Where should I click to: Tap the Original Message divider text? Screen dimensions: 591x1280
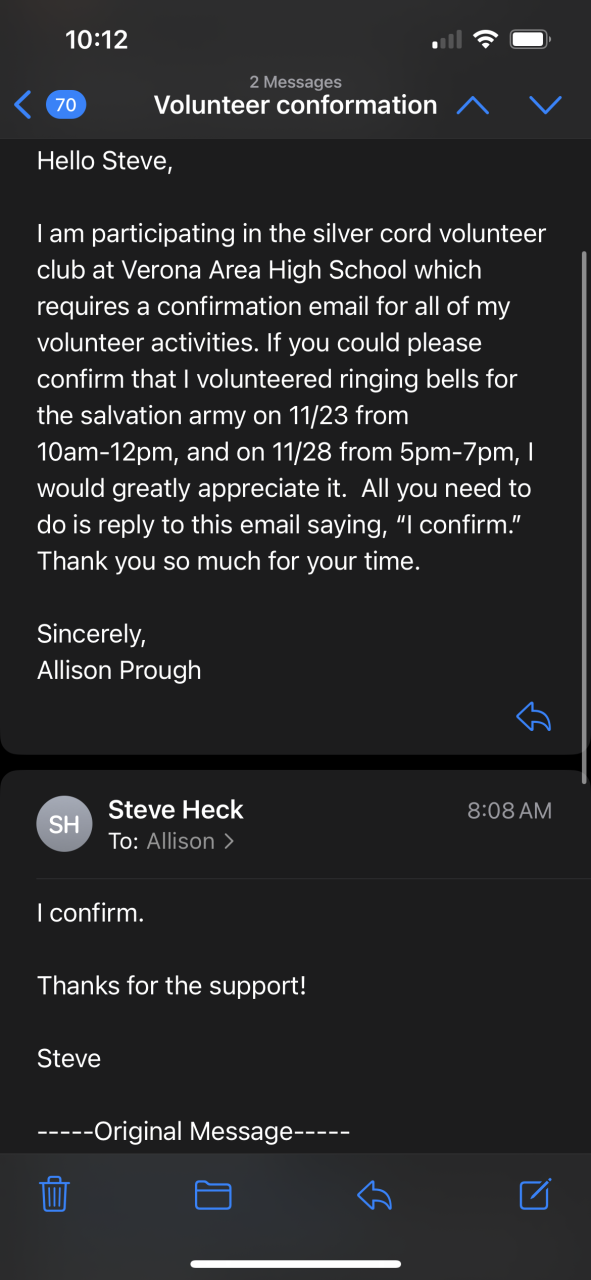coord(193,1131)
